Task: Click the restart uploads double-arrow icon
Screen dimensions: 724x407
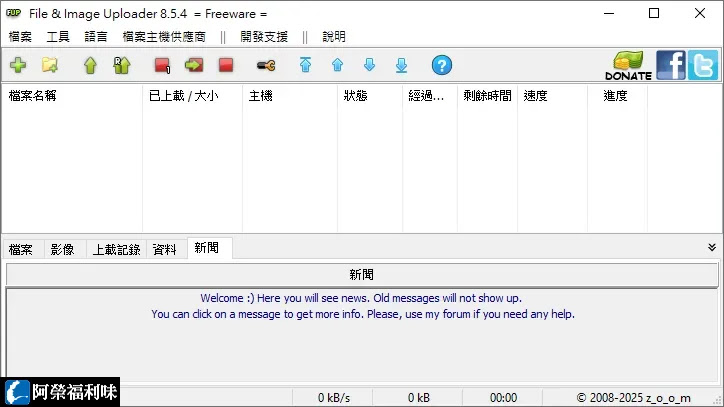Action: click(x=122, y=65)
